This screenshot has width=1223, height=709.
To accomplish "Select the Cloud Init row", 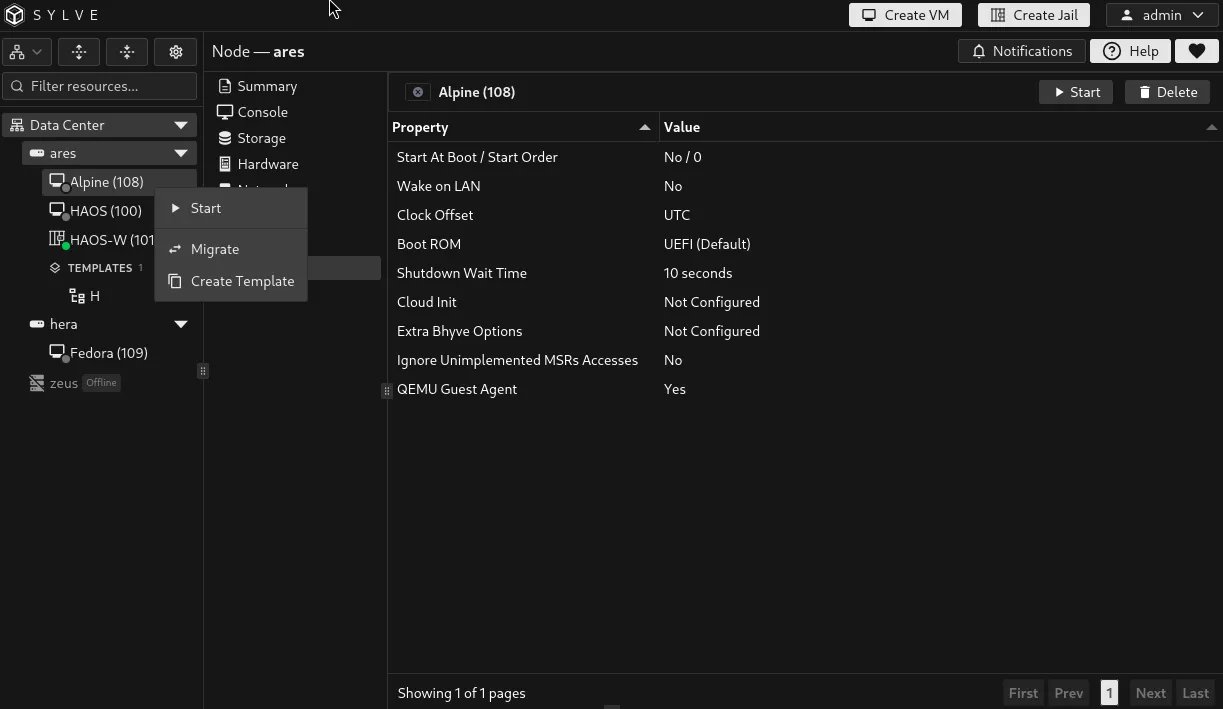I will (x=805, y=302).
